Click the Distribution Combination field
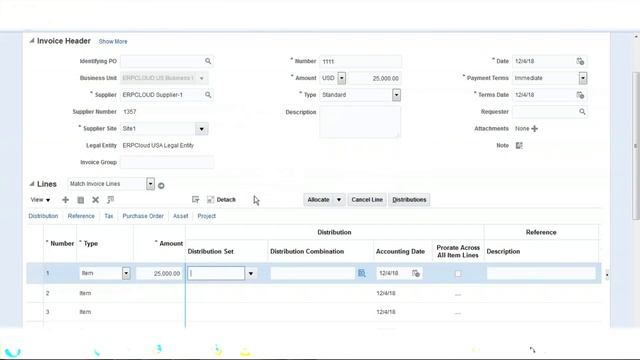The width and height of the screenshot is (640, 360). [x=313, y=273]
